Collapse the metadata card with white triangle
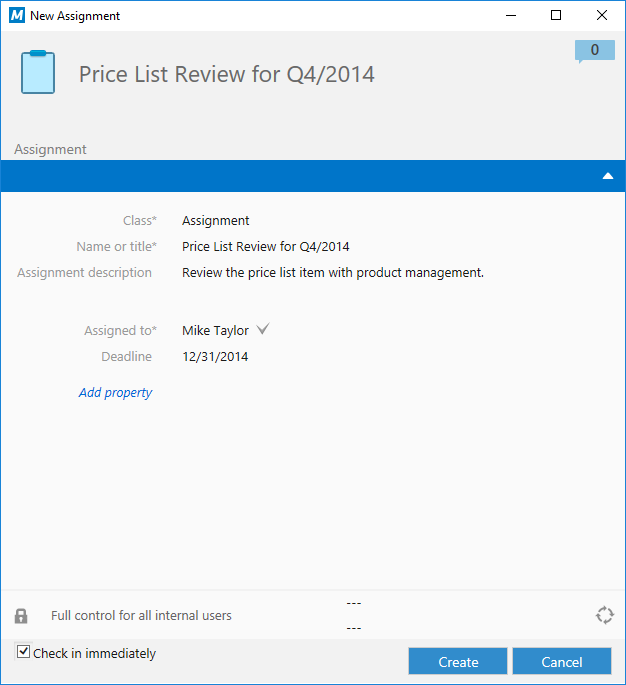 coord(608,176)
